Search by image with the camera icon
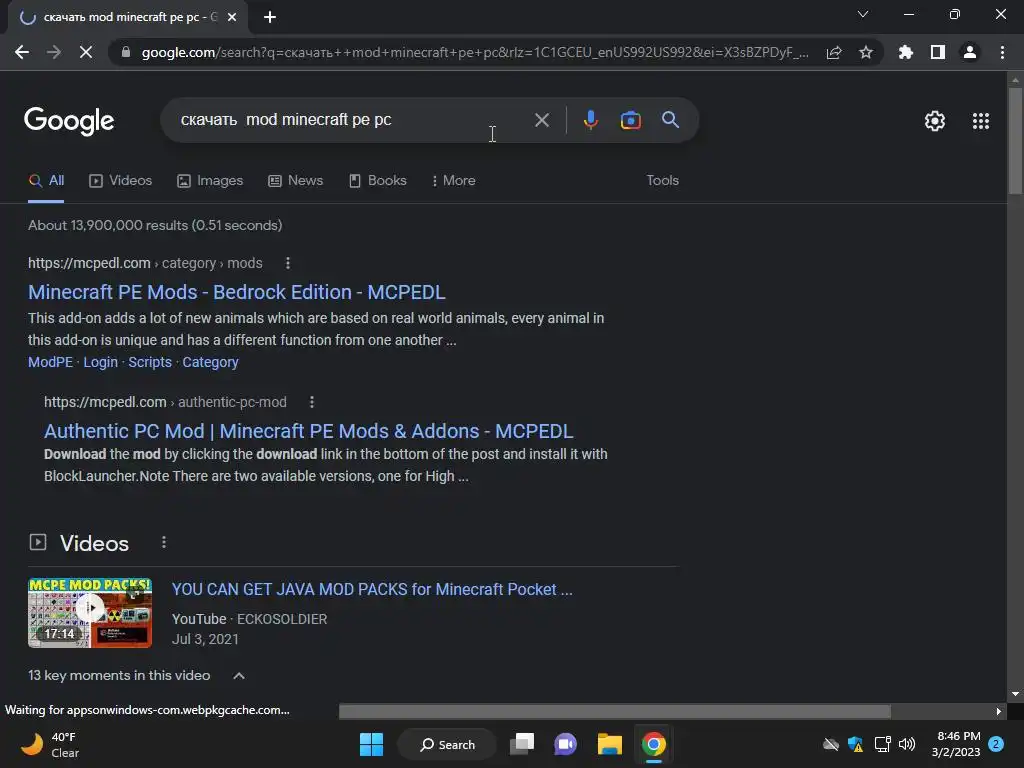 click(630, 120)
